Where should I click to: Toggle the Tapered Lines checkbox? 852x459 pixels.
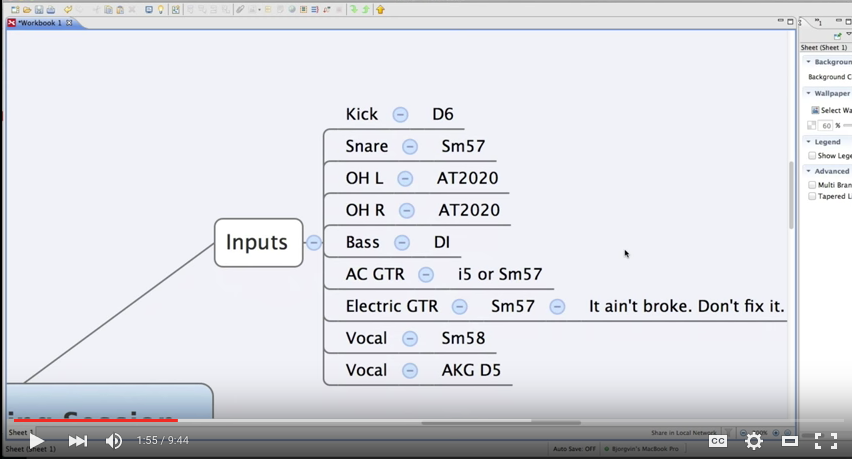tap(812, 197)
